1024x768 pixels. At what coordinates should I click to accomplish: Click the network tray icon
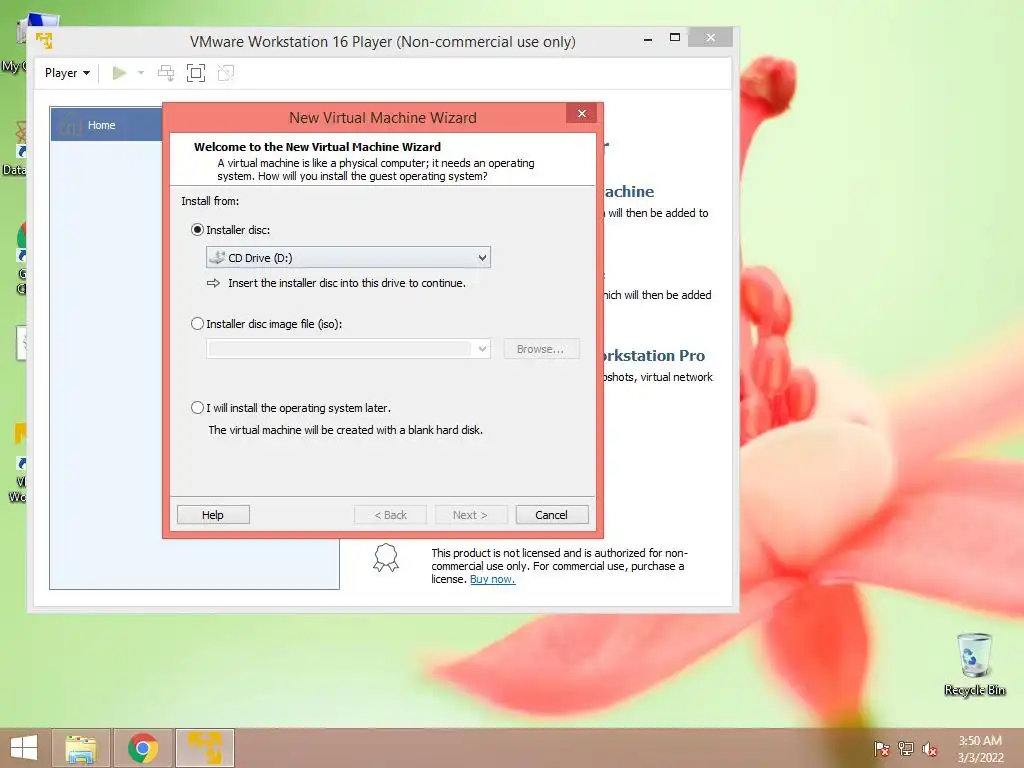(x=906, y=748)
